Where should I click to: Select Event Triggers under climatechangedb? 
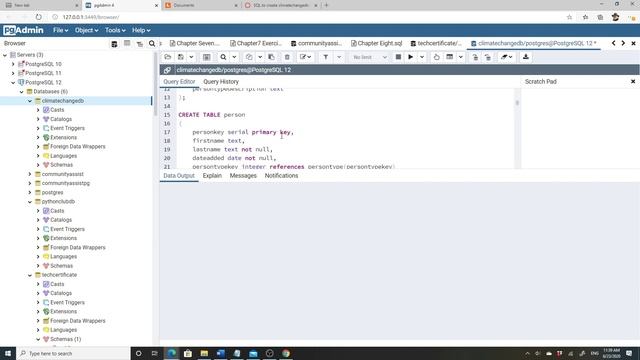(67, 128)
